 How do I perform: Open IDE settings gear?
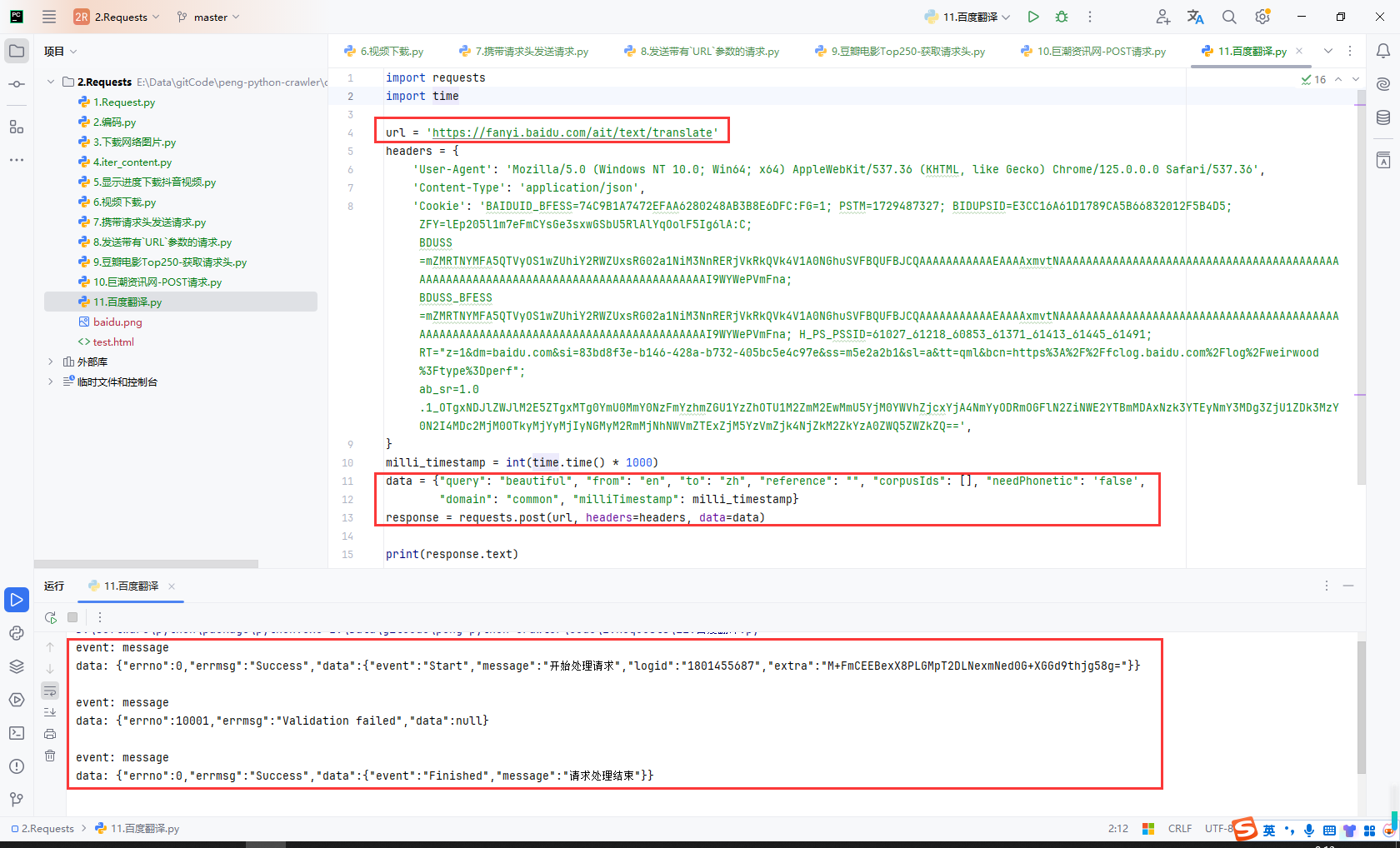point(1262,17)
